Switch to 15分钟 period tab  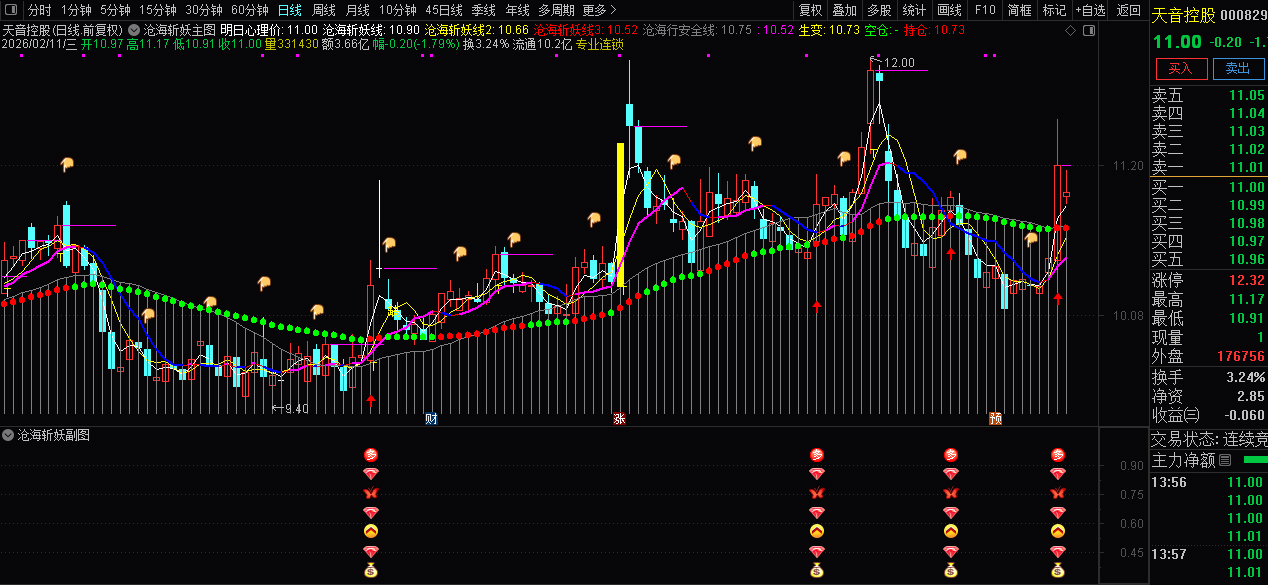click(x=158, y=10)
